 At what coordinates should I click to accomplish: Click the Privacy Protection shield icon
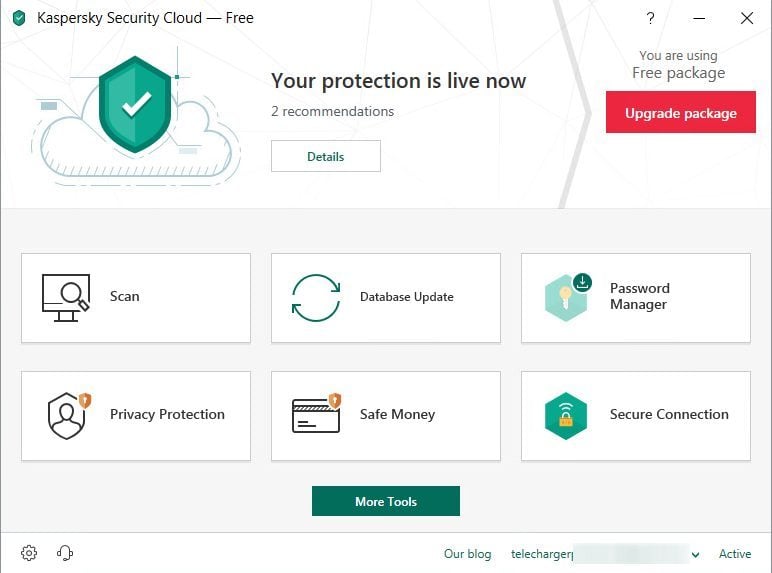tap(67, 415)
